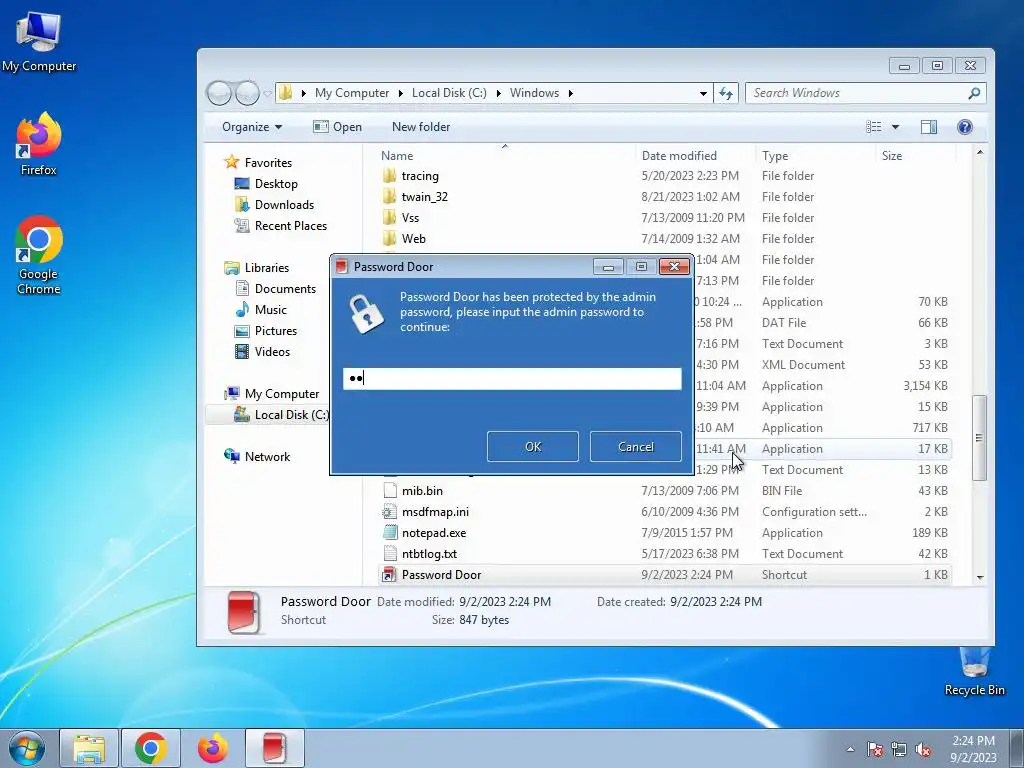The height and width of the screenshot is (768, 1024).
Task: Click Local Disk (C:) in the address bar
Action: coord(449,93)
